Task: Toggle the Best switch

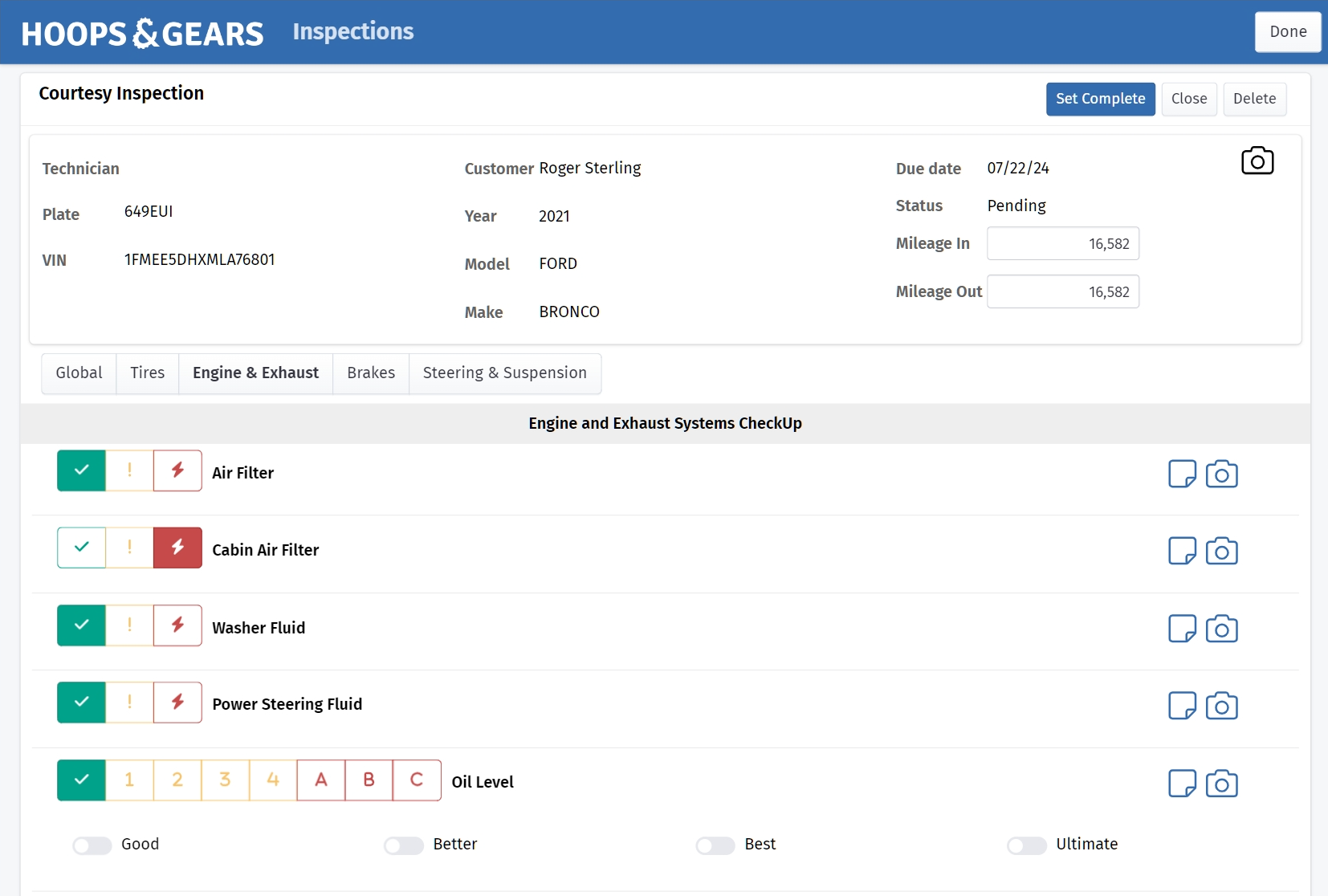Action: tap(715, 845)
